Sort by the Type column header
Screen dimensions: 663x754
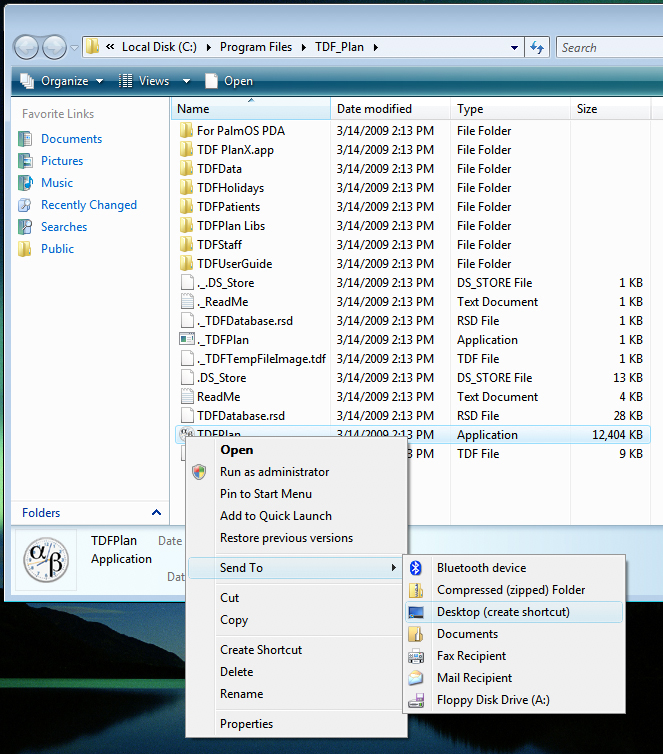[x=510, y=109]
